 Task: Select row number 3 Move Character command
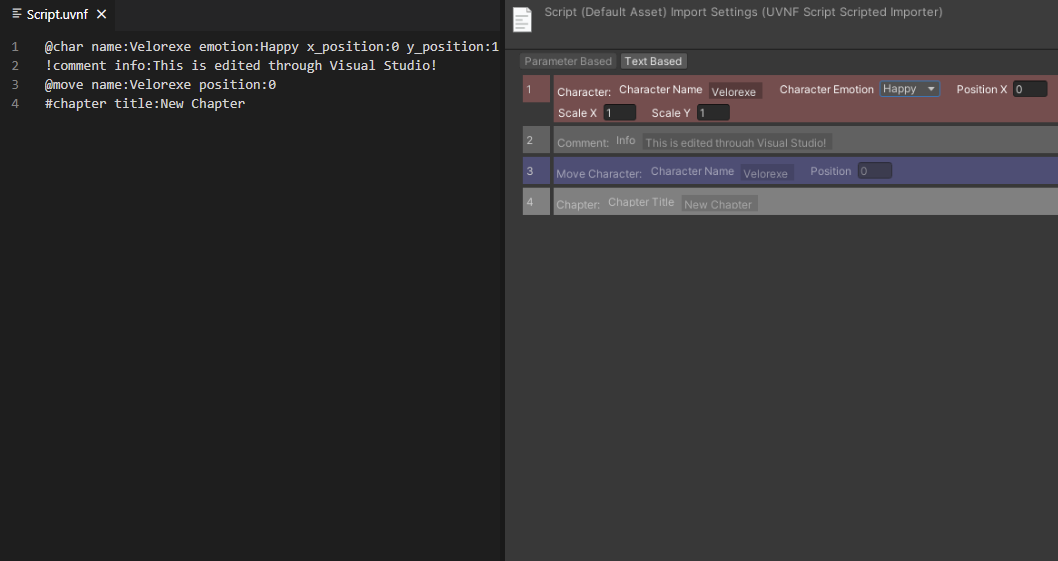[536, 171]
